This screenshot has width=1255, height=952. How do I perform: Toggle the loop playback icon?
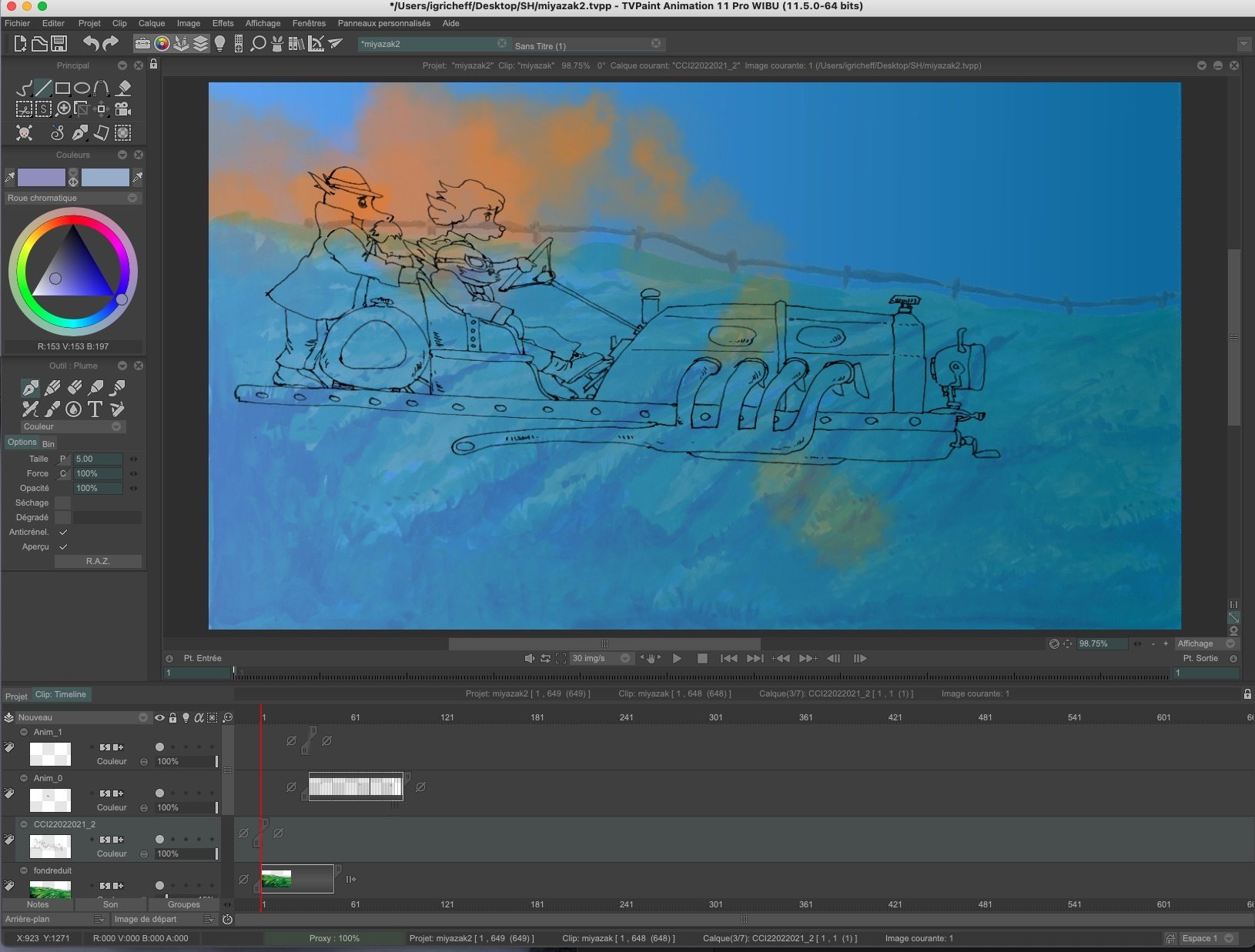click(545, 659)
